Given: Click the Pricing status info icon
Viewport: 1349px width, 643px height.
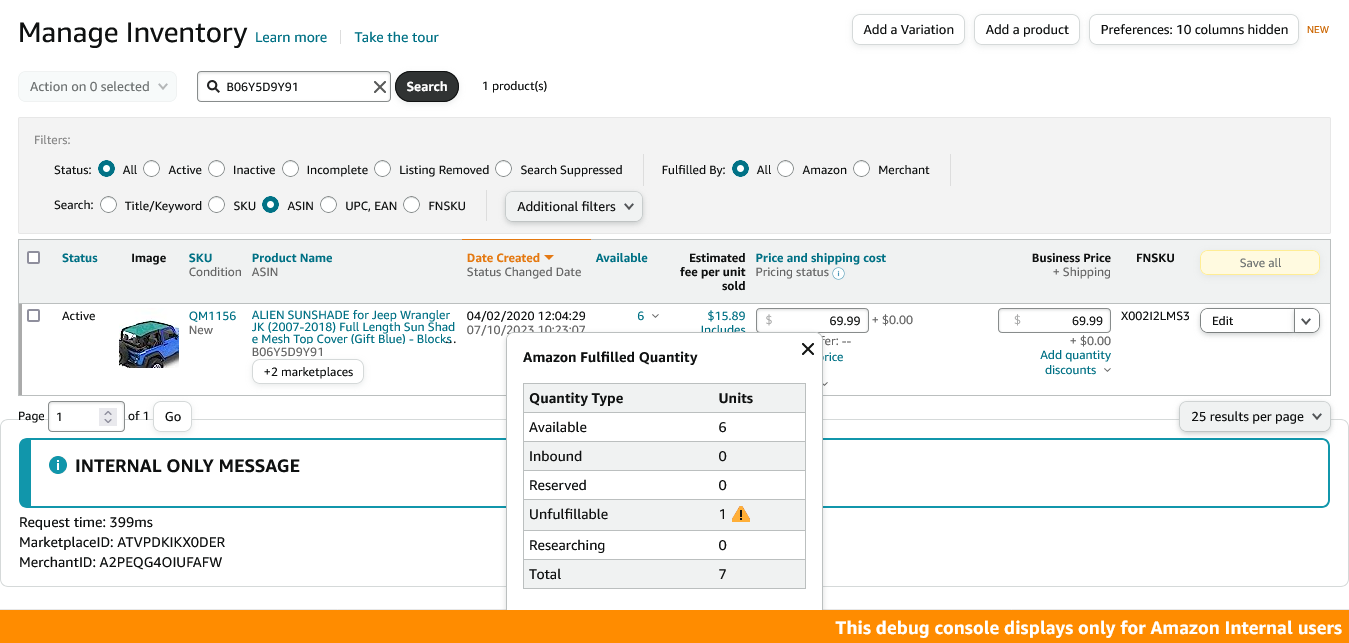Looking at the screenshot, I should [839, 273].
